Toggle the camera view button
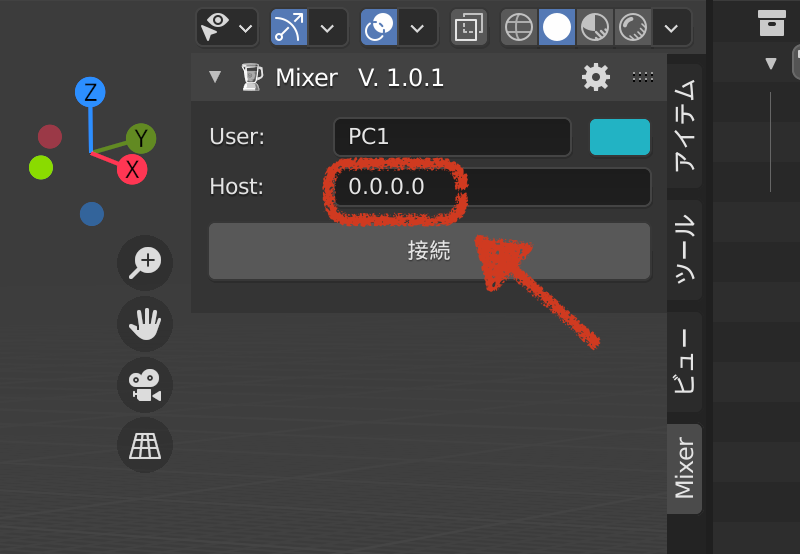The width and height of the screenshot is (800, 554). click(145, 385)
